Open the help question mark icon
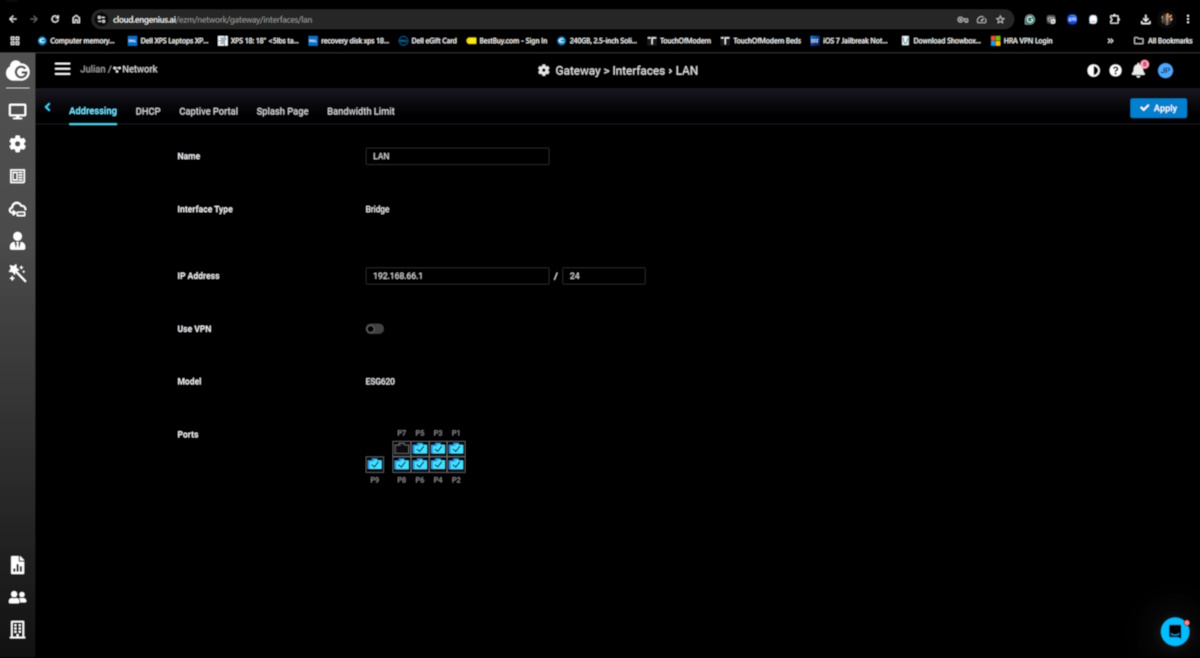This screenshot has height=658, width=1200. (x=1115, y=71)
